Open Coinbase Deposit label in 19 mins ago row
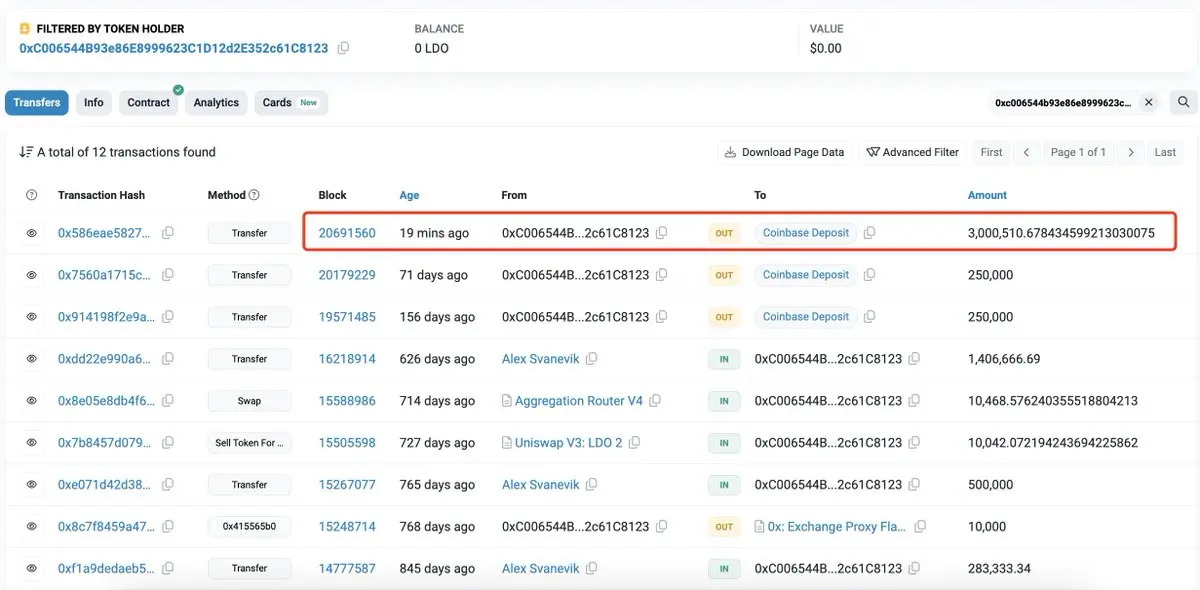 pos(806,233)
